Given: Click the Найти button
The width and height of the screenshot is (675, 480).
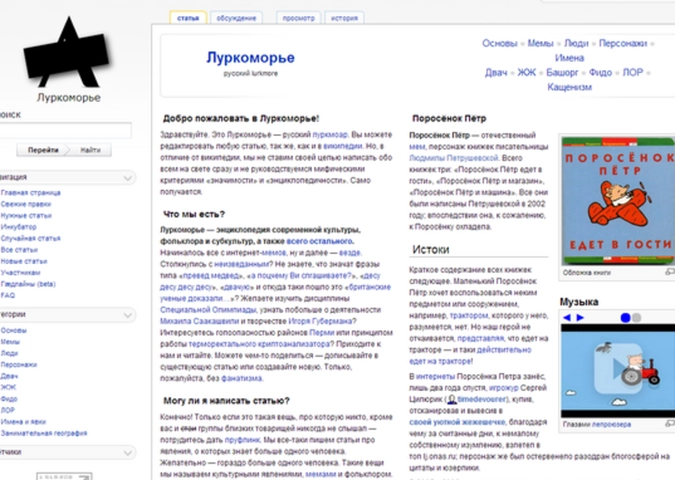Looking at the screenshot, I should tap(90, 150).
